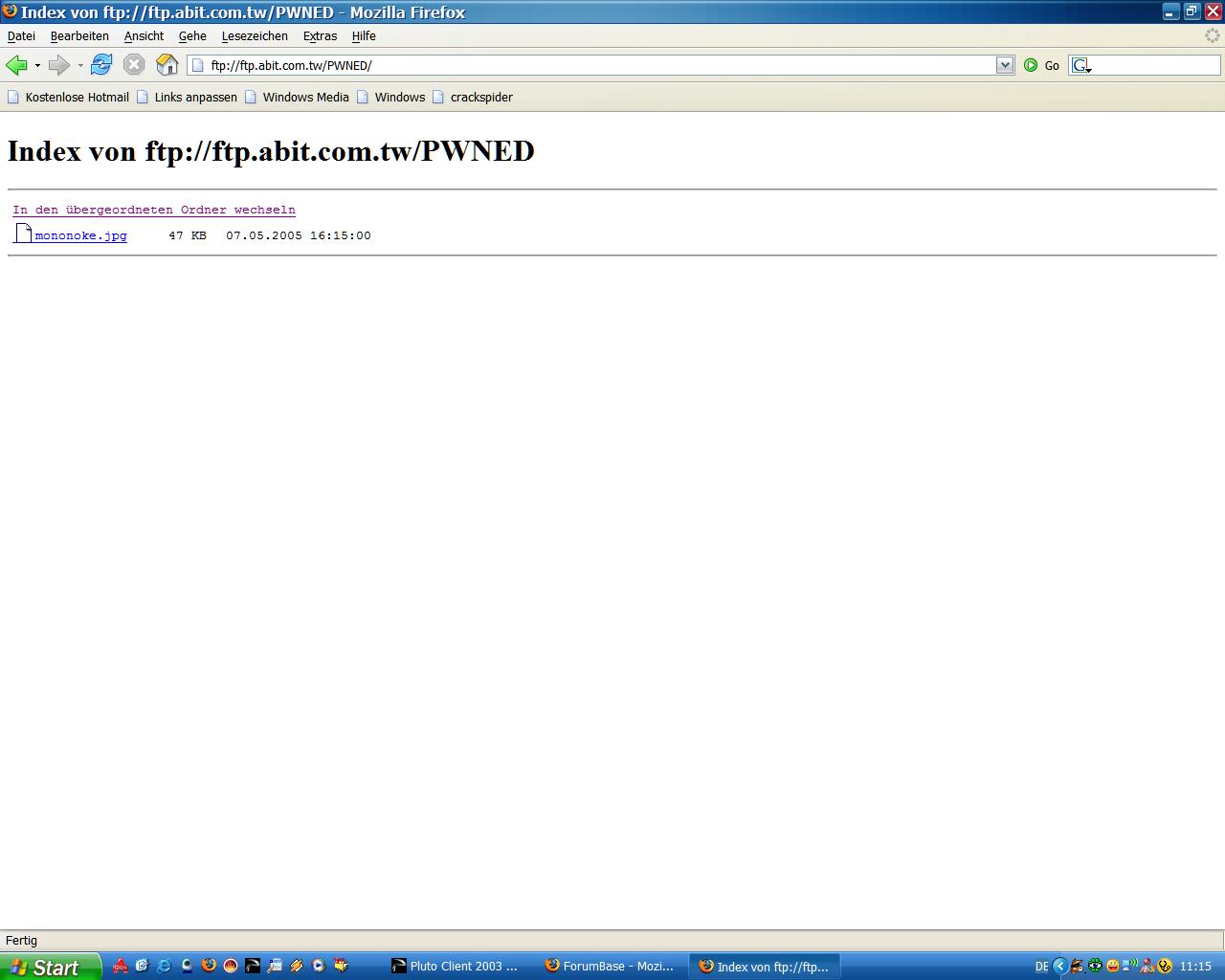Follow 'In den übergeordneten Ordner wechseln' link

[x=154, y=210]
